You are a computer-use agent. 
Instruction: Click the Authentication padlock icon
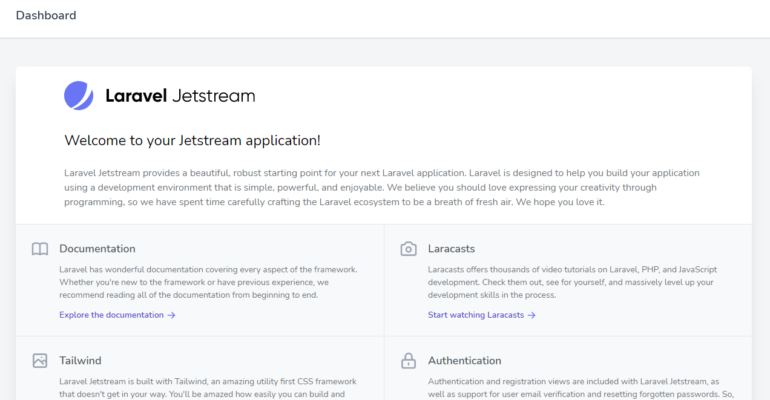click(x=408, y=361)
